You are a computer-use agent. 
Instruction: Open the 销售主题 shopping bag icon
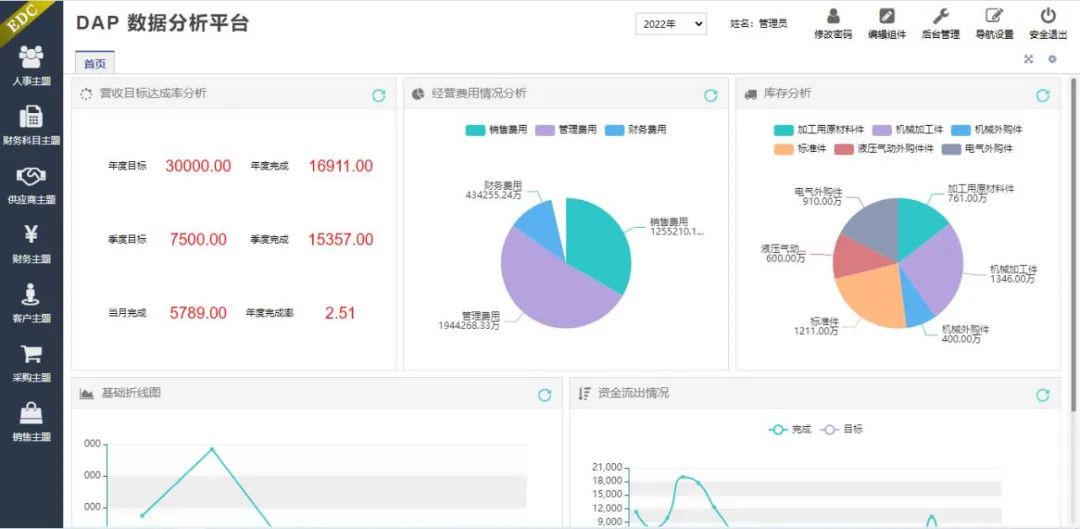(31, 413)
